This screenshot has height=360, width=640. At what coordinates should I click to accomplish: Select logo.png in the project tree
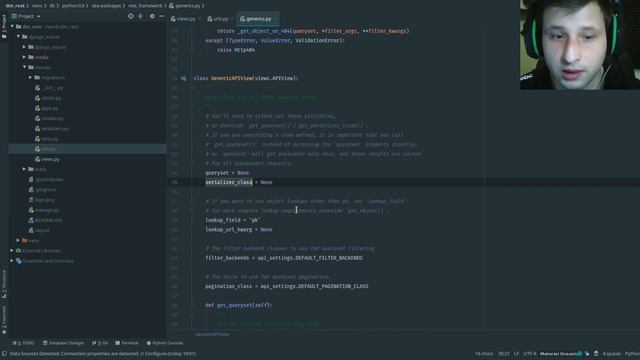42,200
